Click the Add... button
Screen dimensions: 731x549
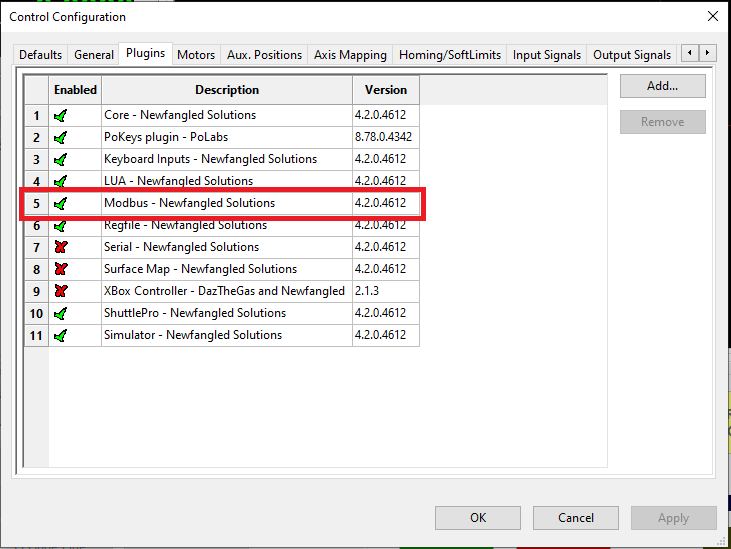click(x=662, y=86)
